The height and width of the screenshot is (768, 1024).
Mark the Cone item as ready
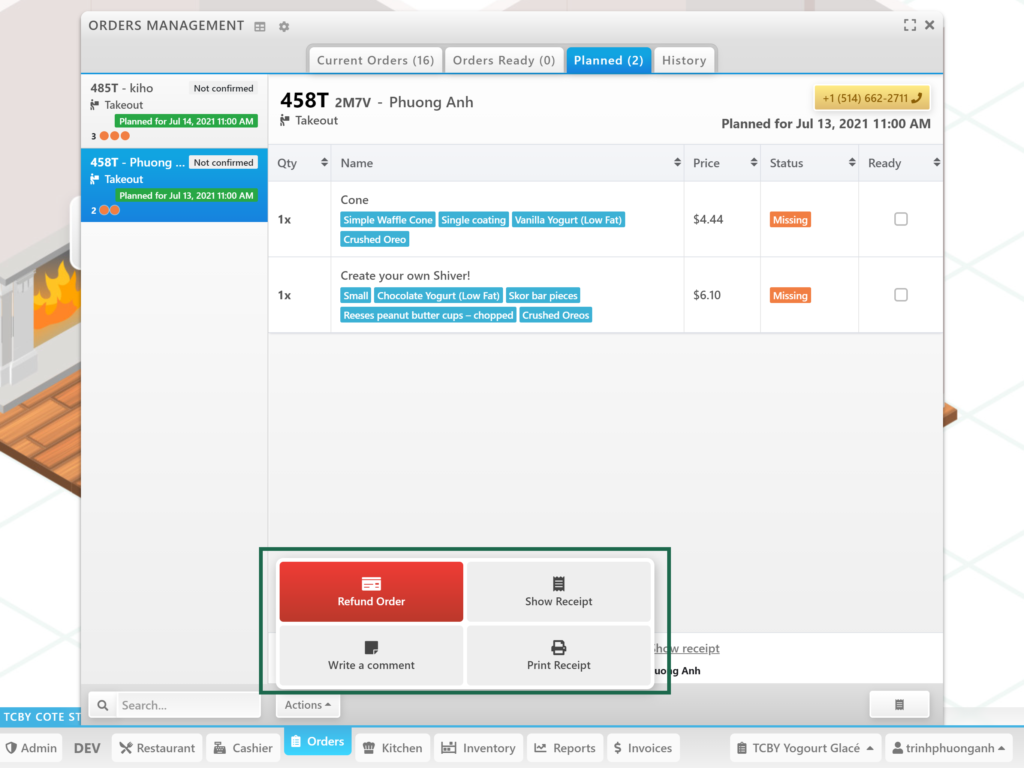click(900, 219)
